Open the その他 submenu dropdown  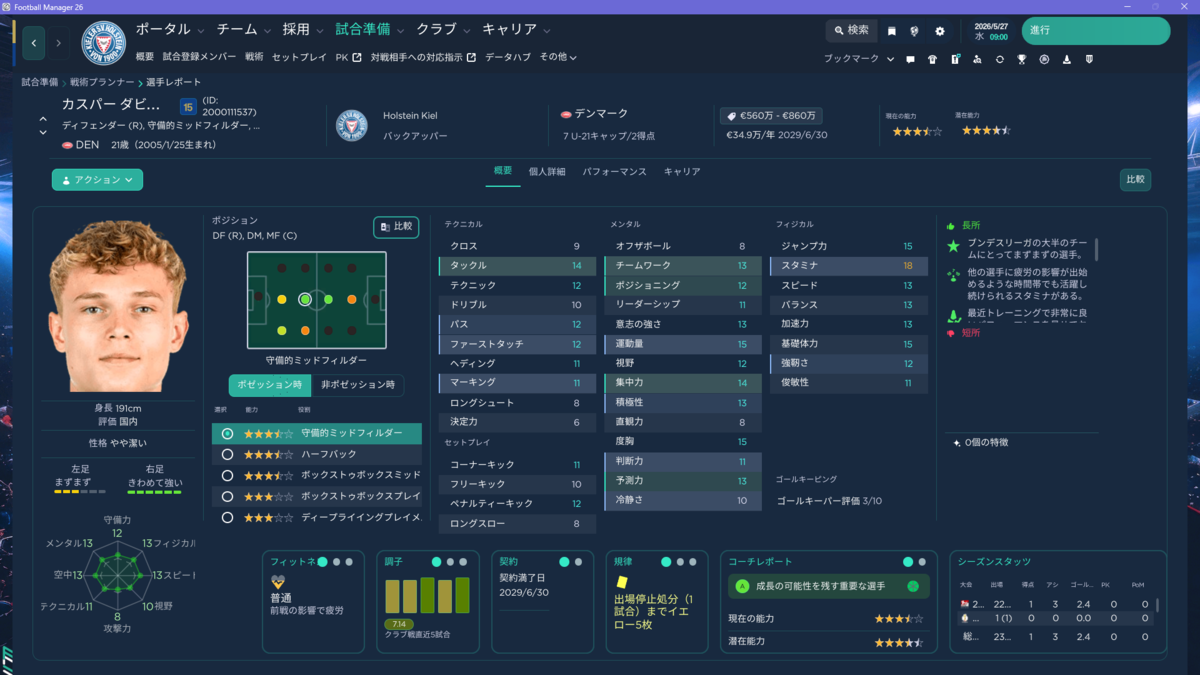(x=558, y=57)
